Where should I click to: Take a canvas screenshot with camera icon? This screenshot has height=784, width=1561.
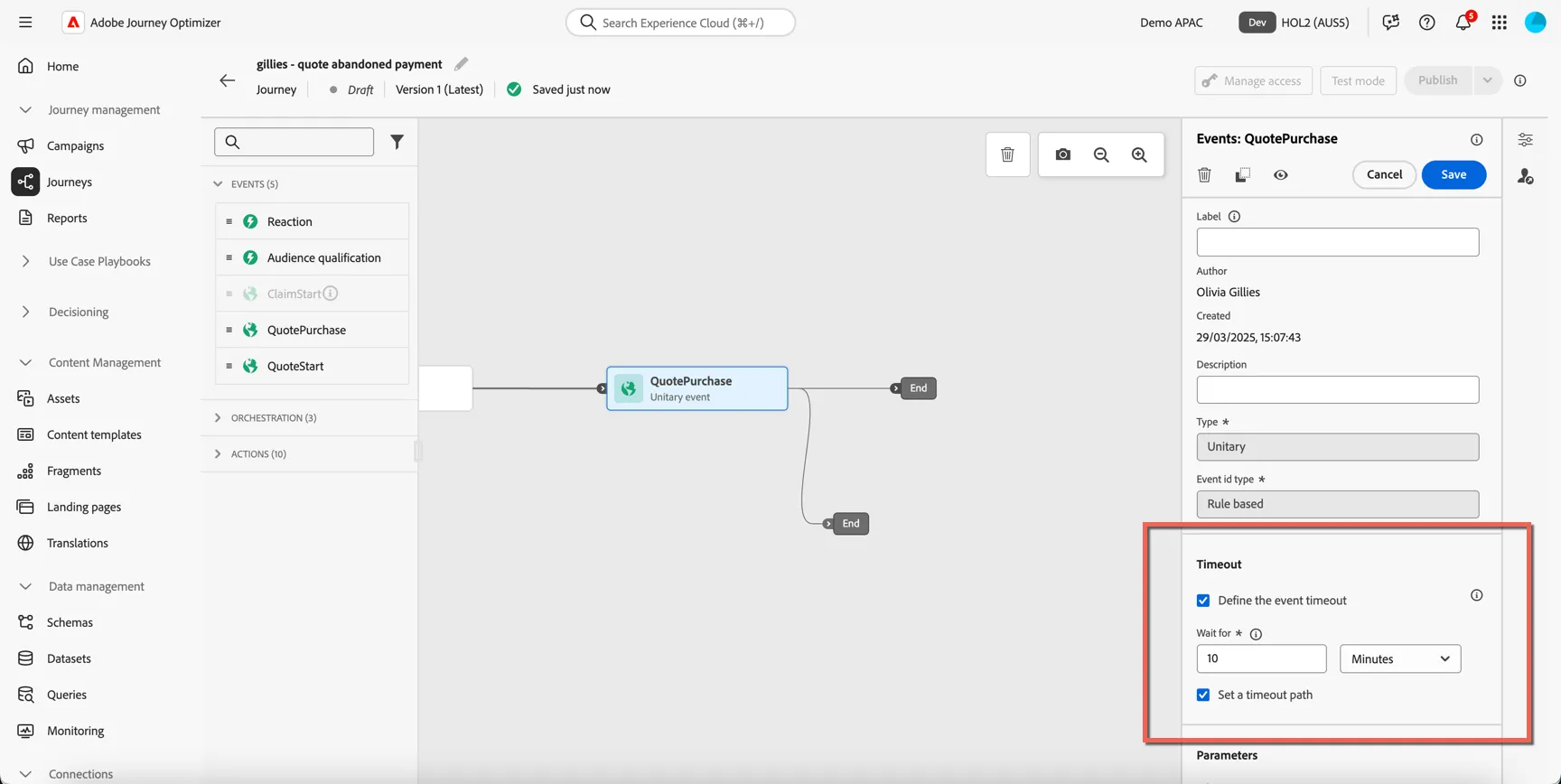[x=1063, y=154]
